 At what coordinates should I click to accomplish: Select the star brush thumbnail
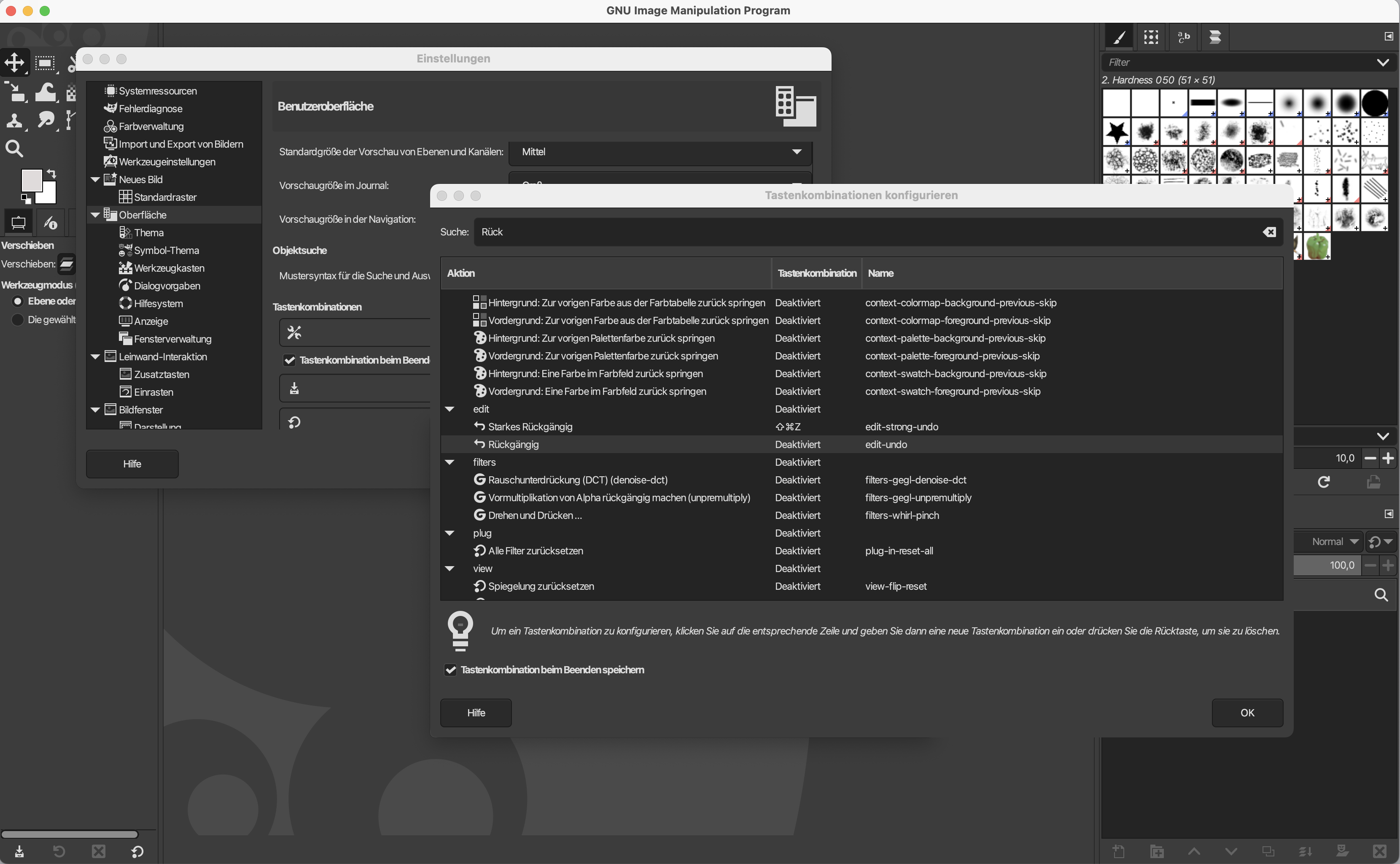[x=1116, y=132]
